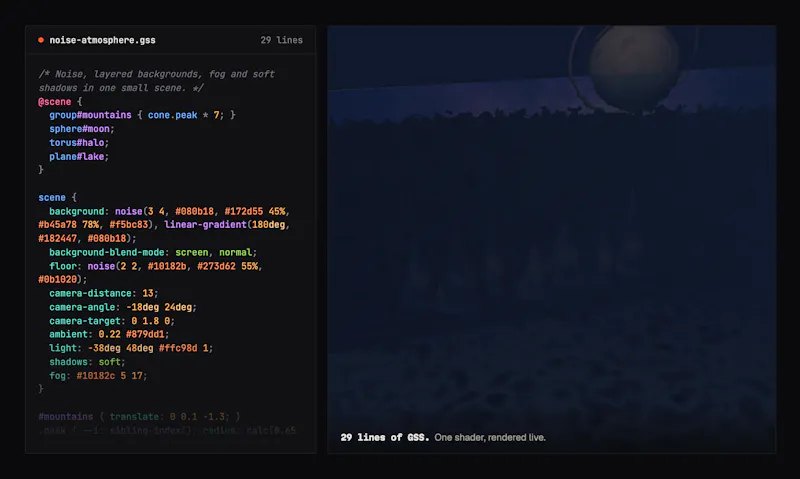This screenshot has height=479, width=800.
Task: Click the "shadows: soft" line
Action: tap(87, 362)
